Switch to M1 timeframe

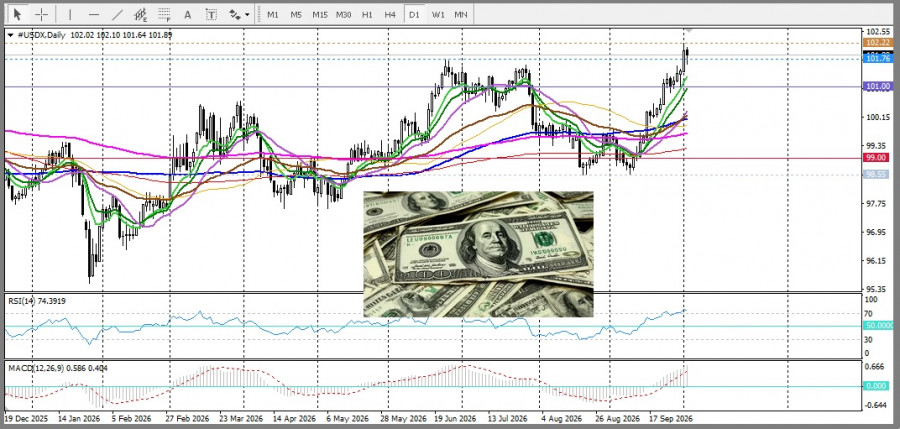273,14
